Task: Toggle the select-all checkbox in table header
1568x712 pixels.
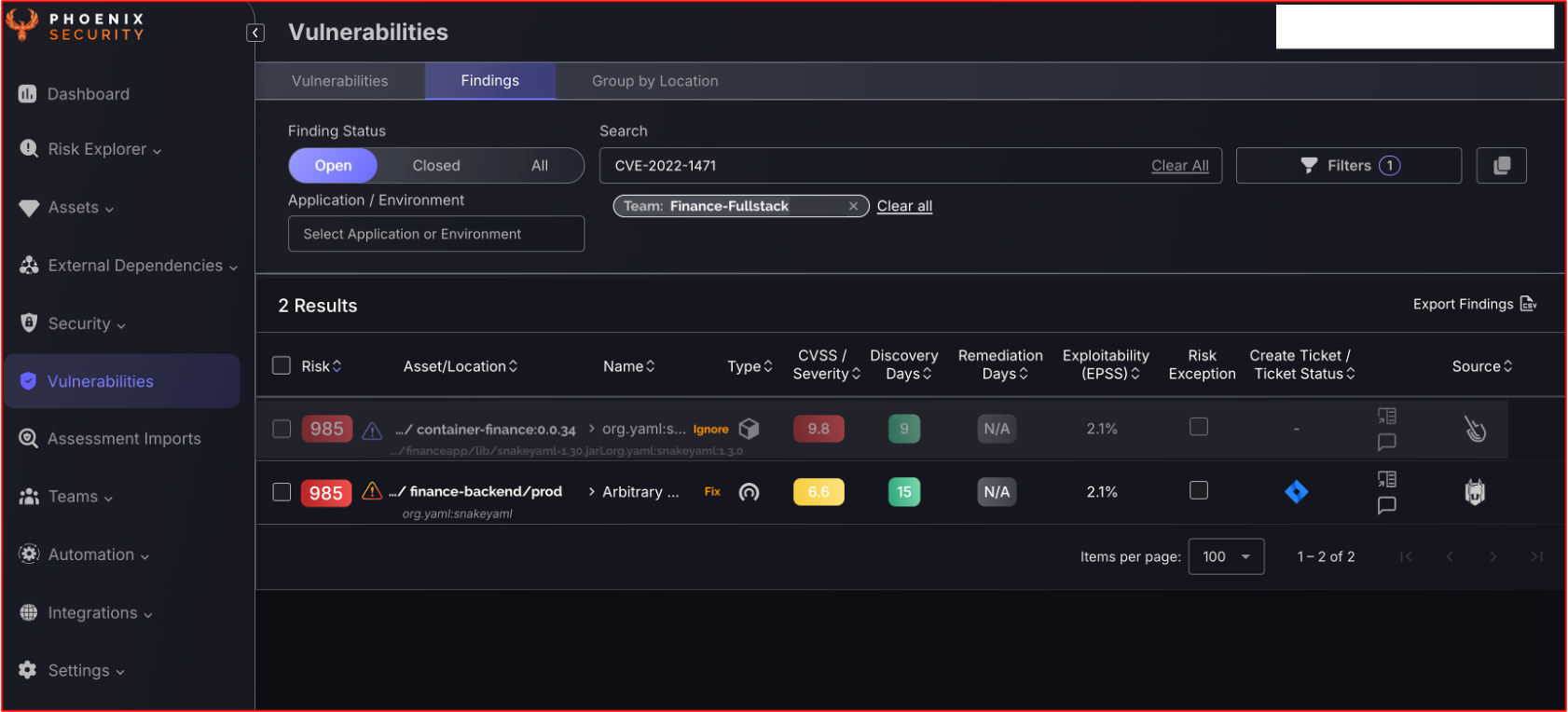Action: tap(282, 365)
